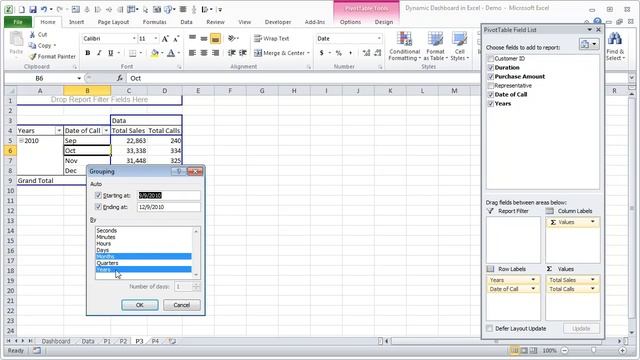Viewport: 640px width, 360px height.
Task: Enable Defer Layout Update
Action: click(489, 329)
